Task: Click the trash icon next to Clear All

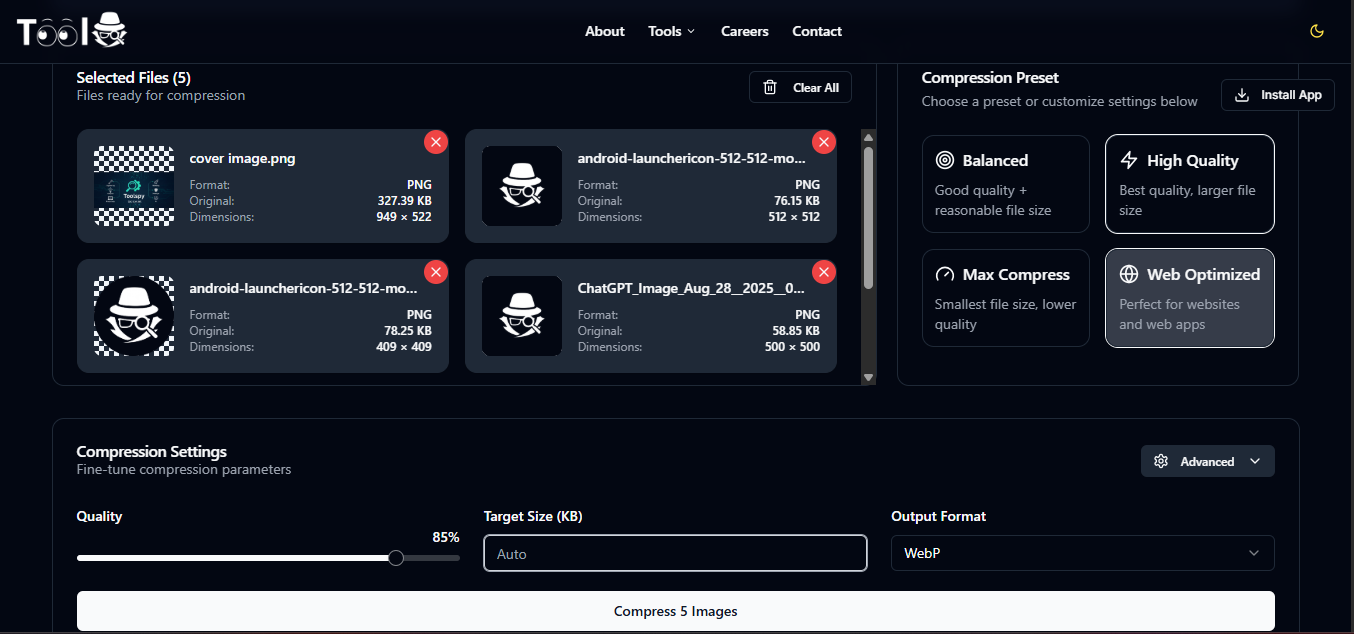Action: (769, 87)
